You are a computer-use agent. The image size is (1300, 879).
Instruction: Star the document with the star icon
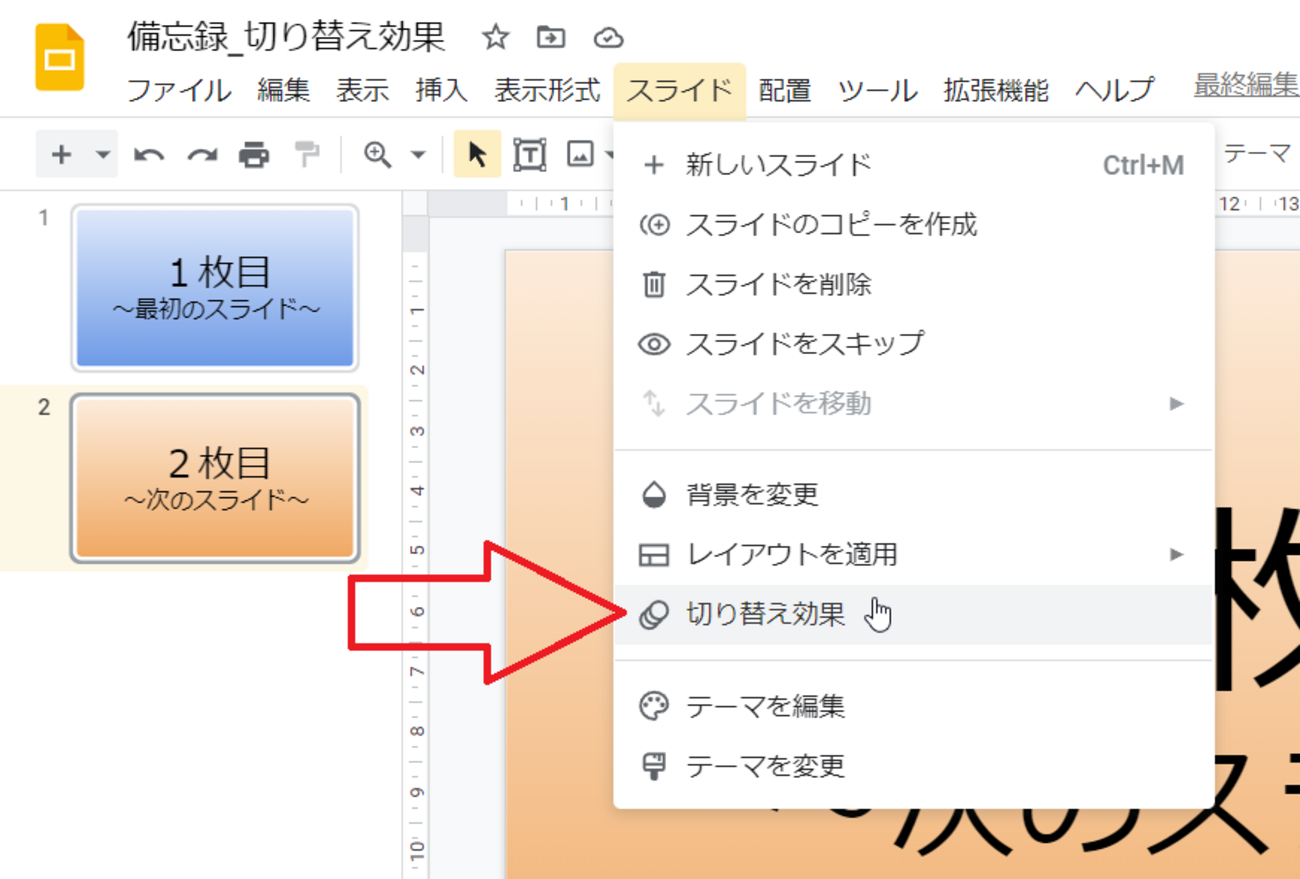[x=495, y=38]
